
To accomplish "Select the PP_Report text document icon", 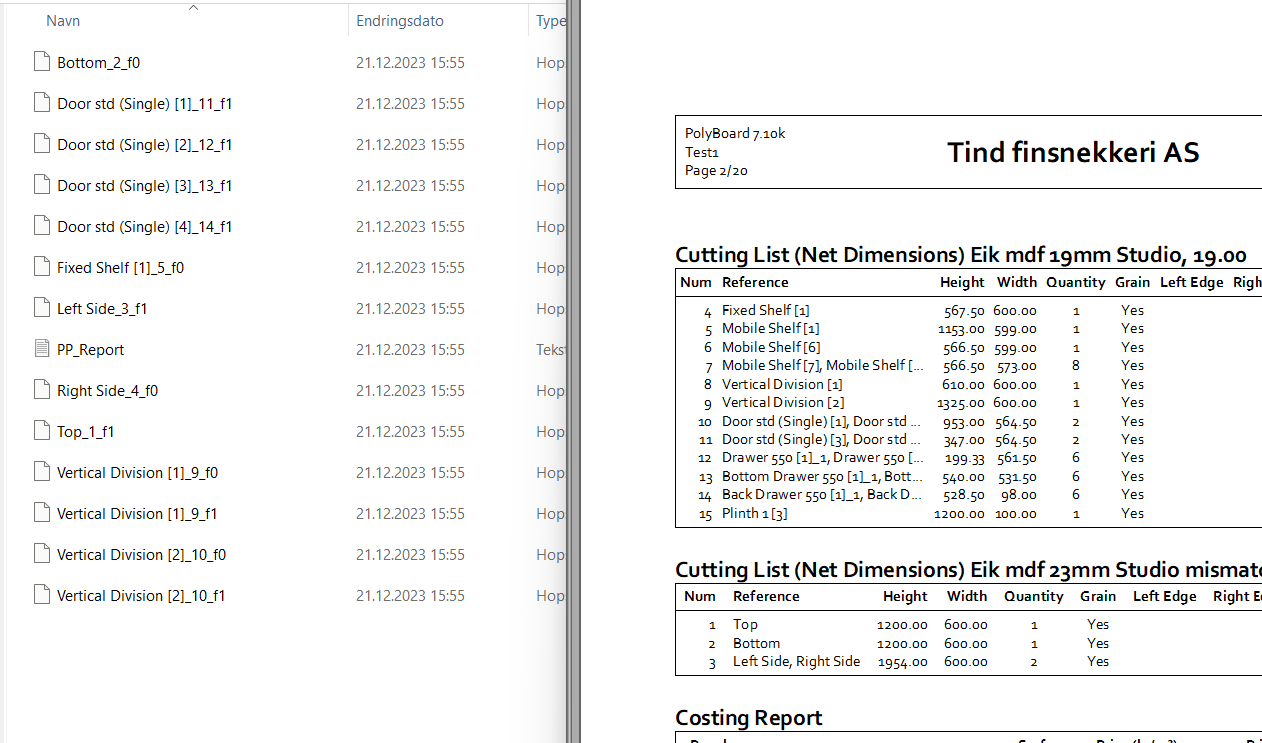I will (x=41, y=349).
